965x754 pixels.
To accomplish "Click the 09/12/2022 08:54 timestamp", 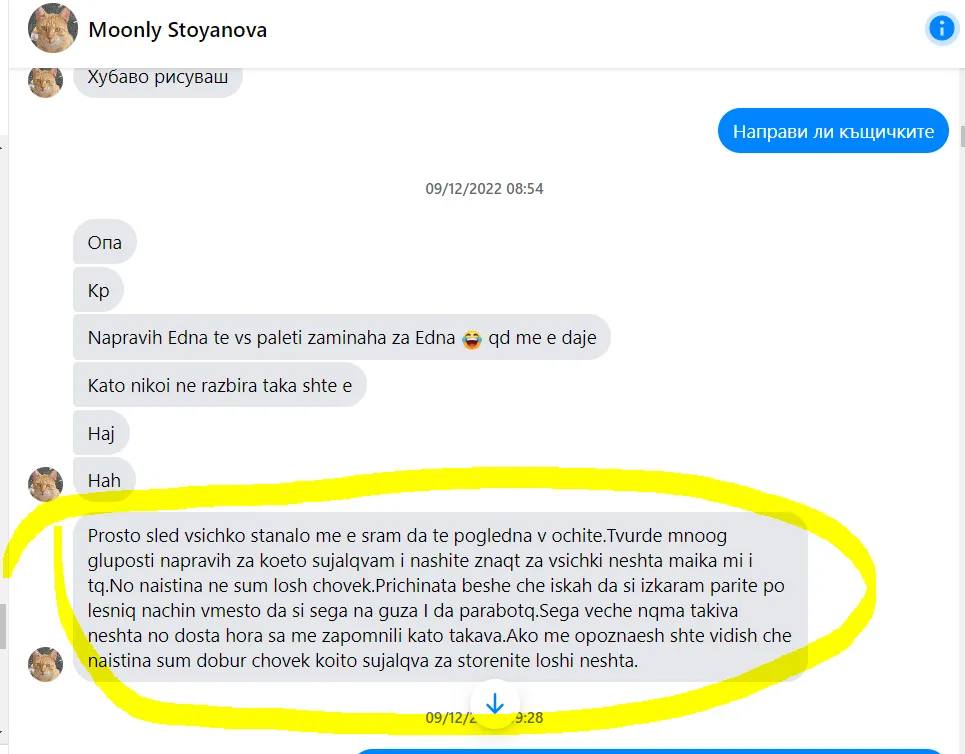I will pos(484,188).
